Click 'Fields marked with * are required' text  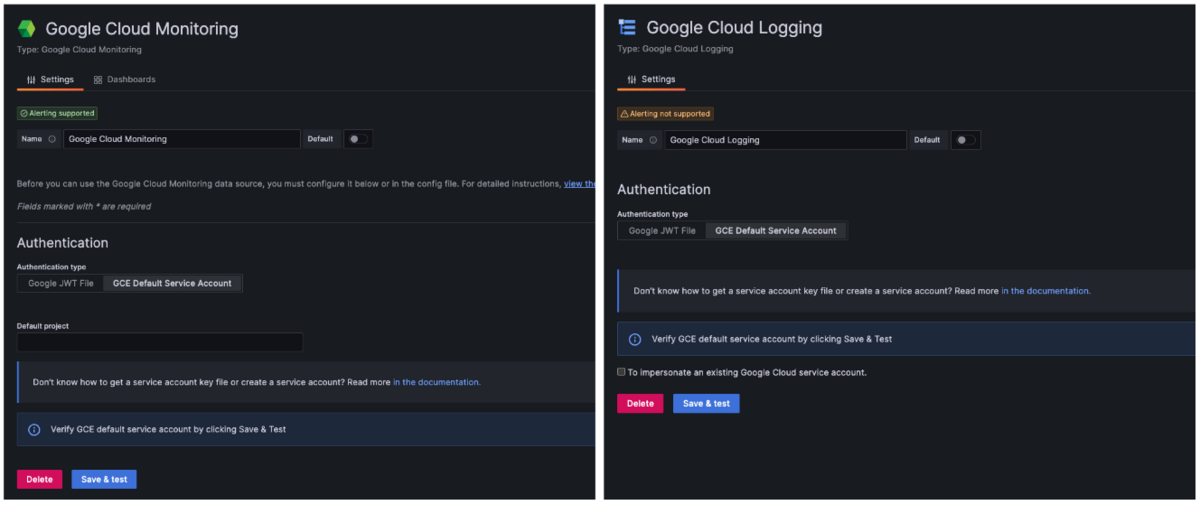(84, 206)
